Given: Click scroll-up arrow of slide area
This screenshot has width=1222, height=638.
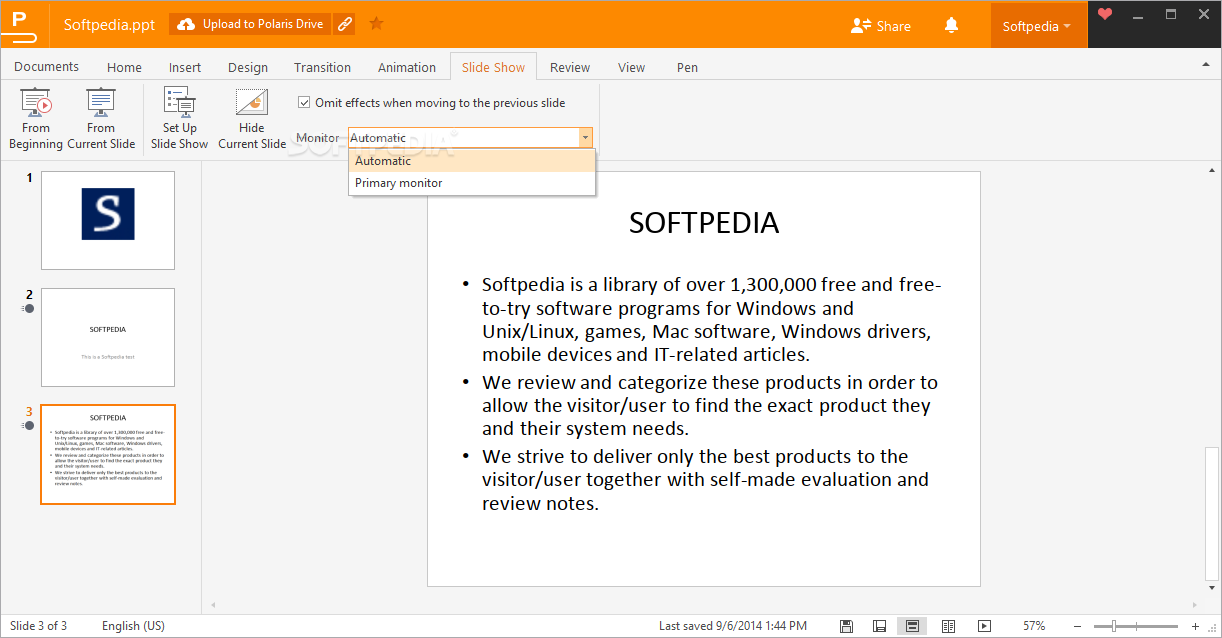Looking at the screenshot, I should tap(1212, 170).
